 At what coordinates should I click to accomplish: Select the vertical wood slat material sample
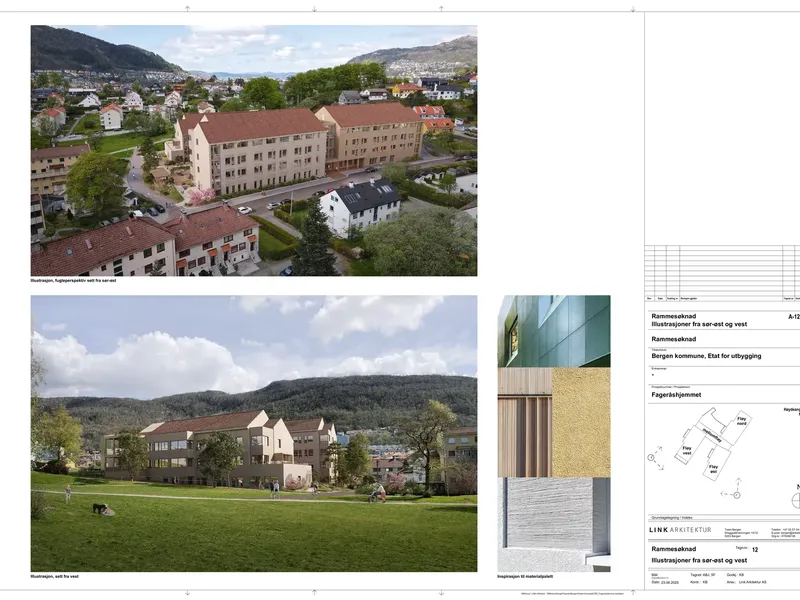pyautogui.click(x=524, y=422)
